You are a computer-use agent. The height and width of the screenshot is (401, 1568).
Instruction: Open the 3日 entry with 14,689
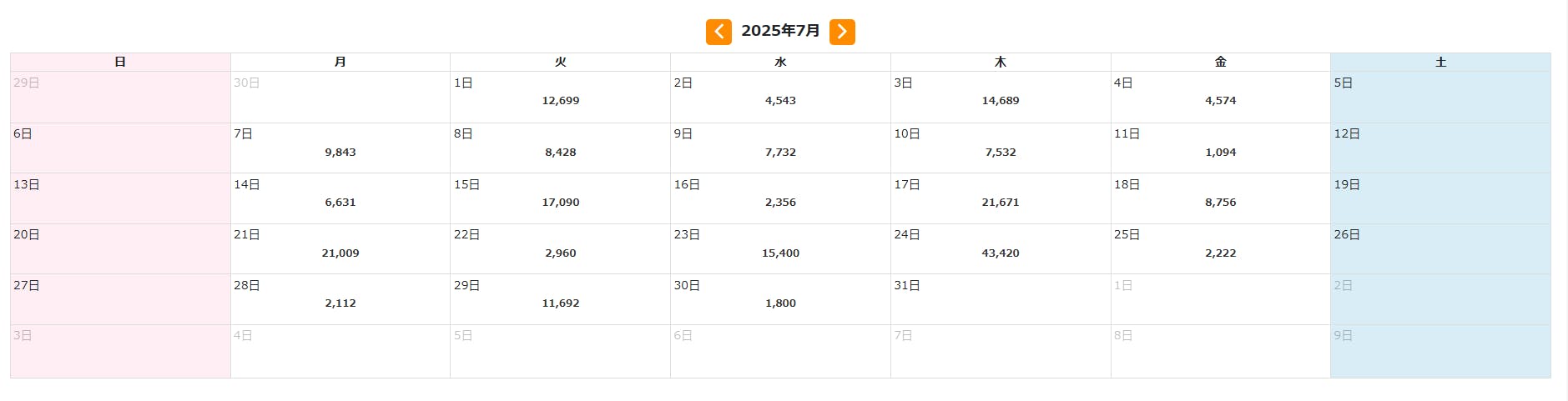[x=1000, y=101]
